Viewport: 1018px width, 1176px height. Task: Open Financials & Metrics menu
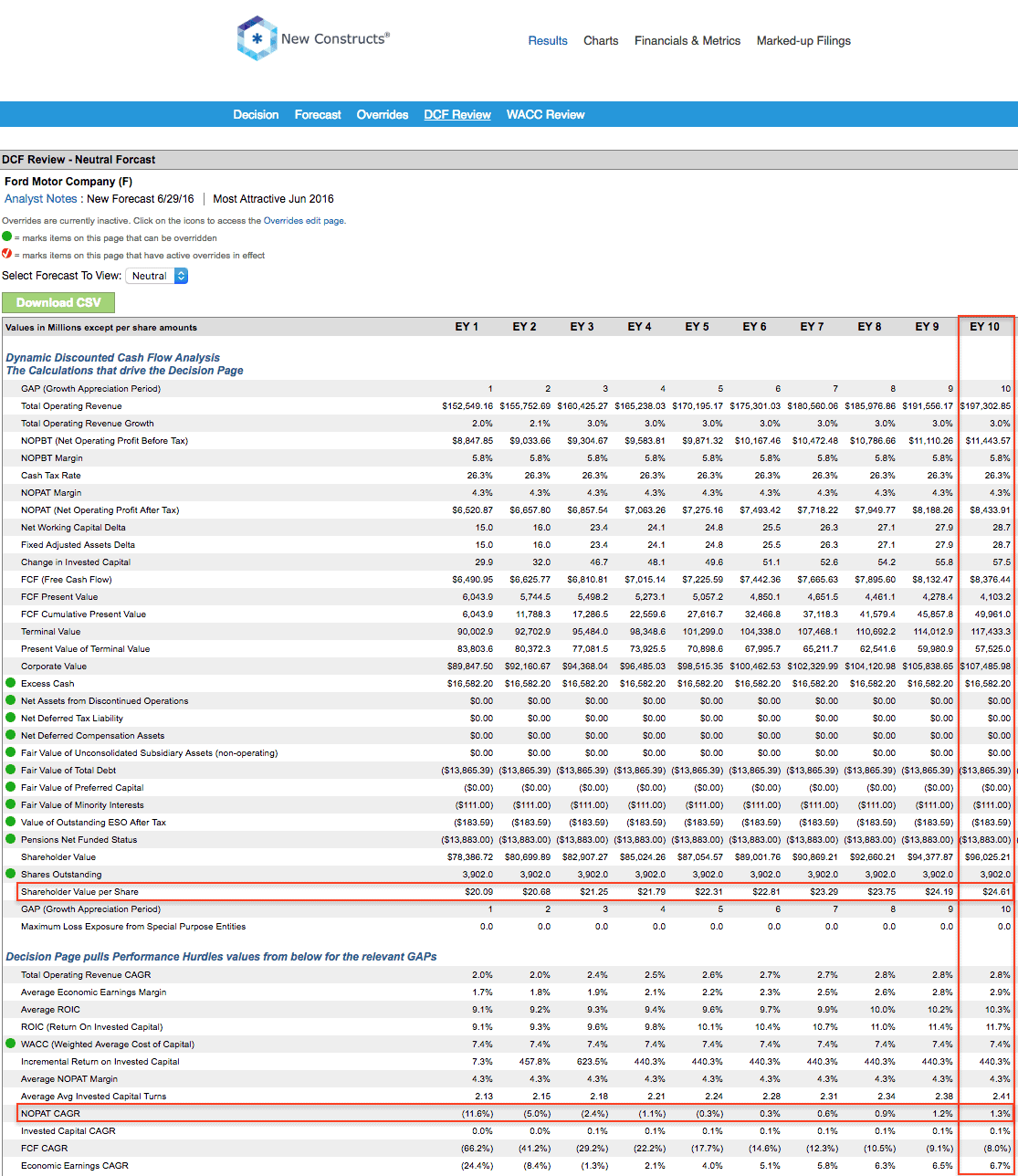coord(687,40)
